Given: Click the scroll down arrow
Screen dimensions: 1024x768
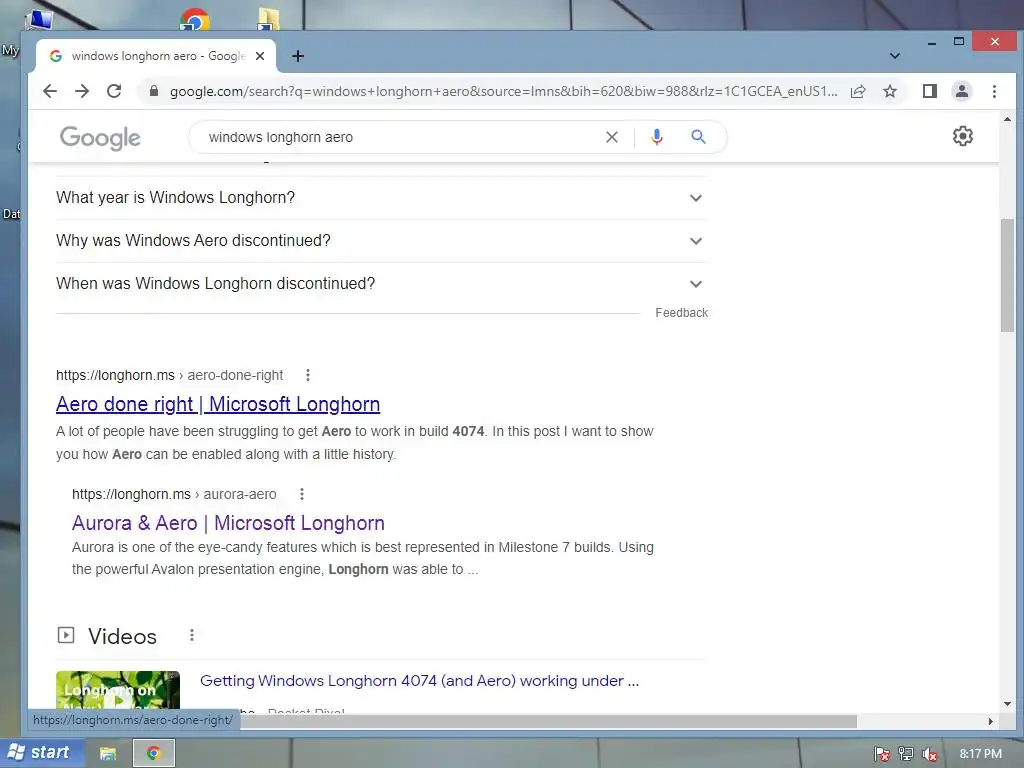Looking at the screenshot, I should coord(1007,704).
